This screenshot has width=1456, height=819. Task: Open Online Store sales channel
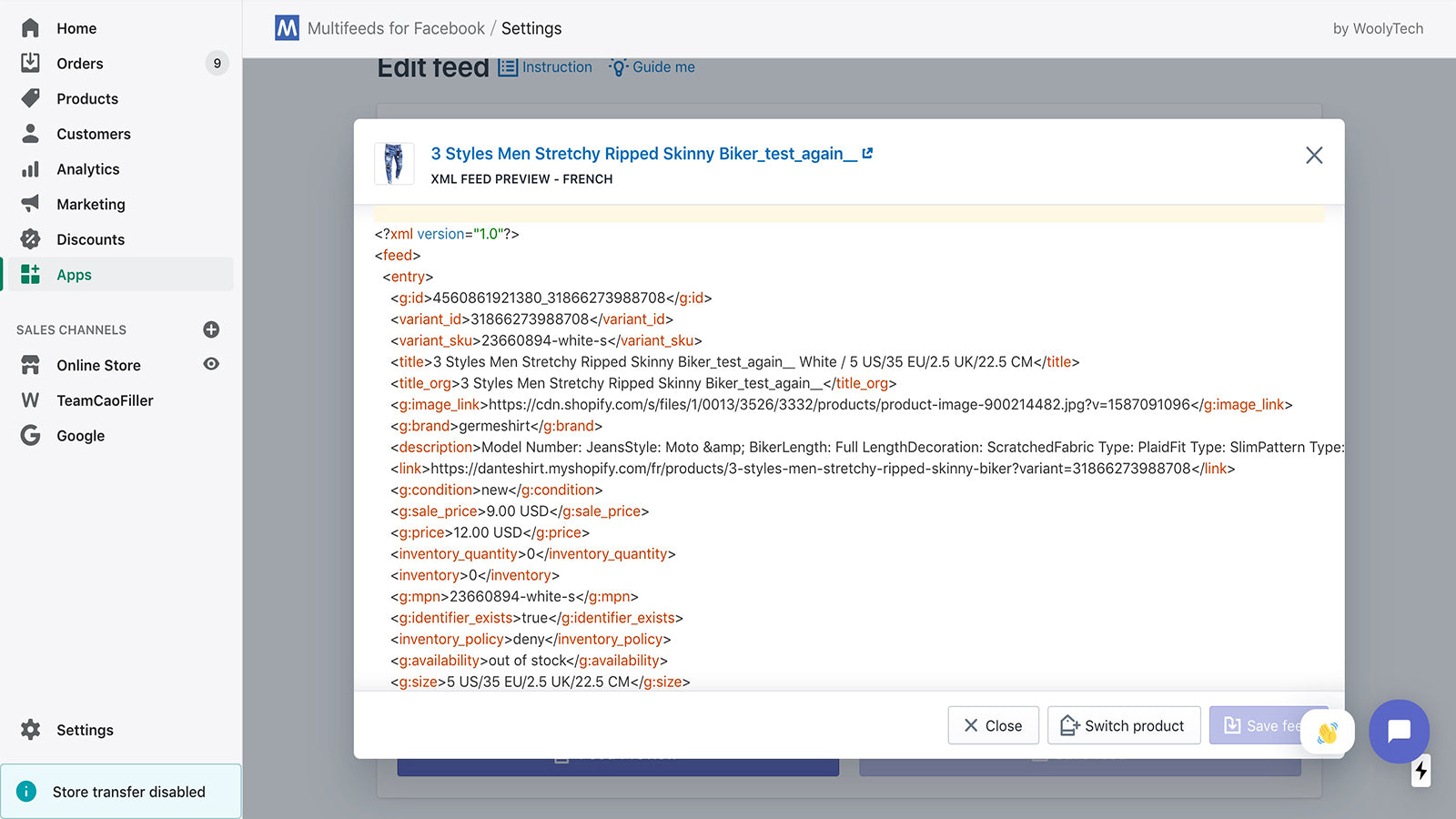pyautogui.click(x=98, y=365)
